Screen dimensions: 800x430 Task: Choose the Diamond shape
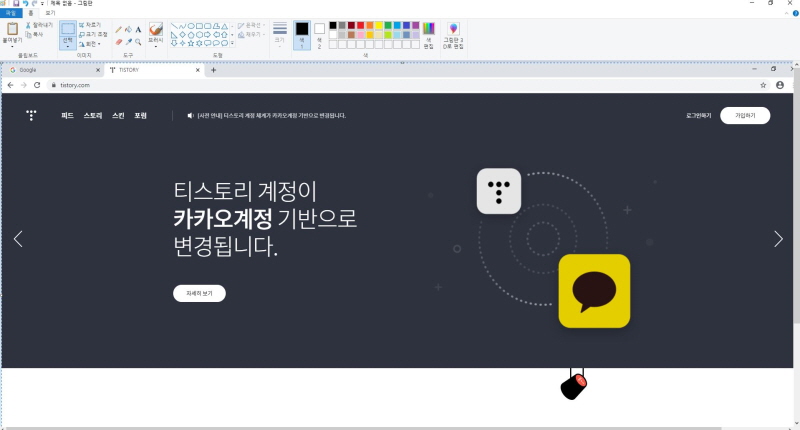click(x=183, y=35)
